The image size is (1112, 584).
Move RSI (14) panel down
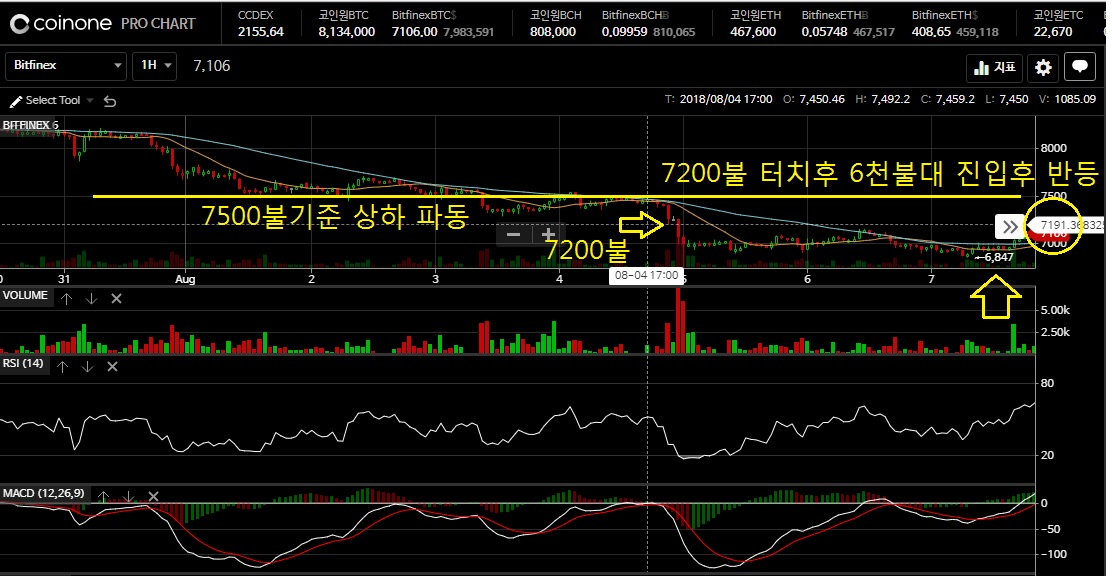click(87, 367)
